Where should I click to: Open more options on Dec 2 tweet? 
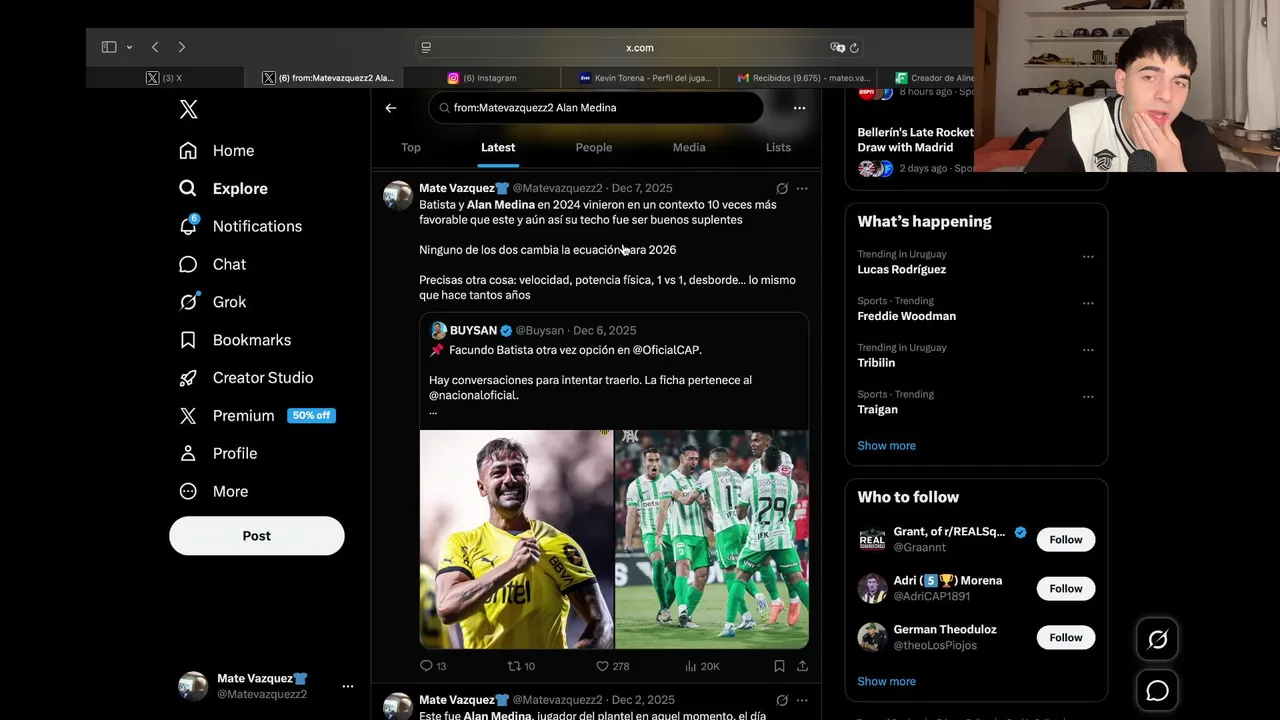tap(802, 700)
